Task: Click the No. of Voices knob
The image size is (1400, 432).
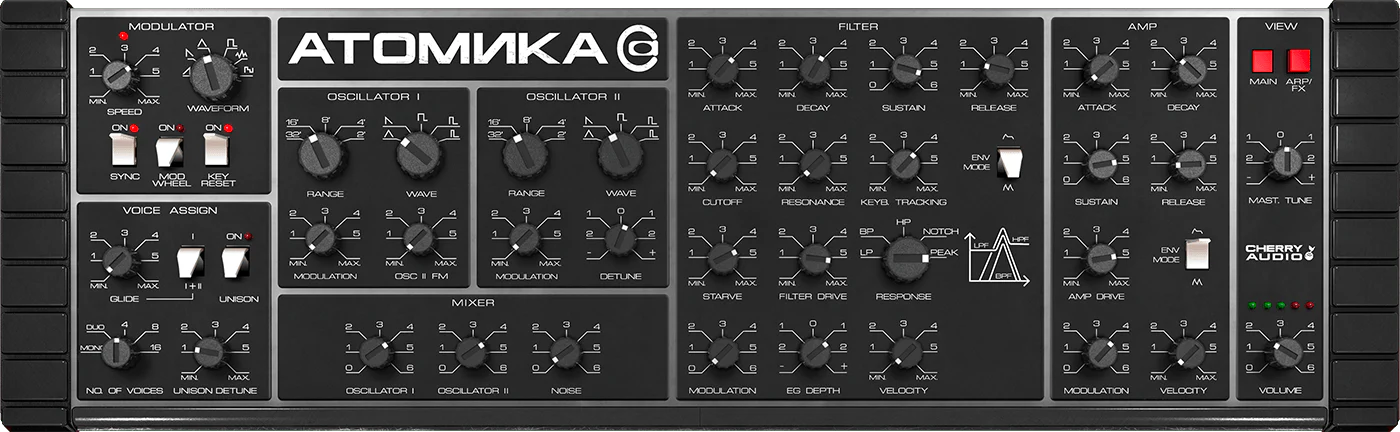Action: (119, 350)
